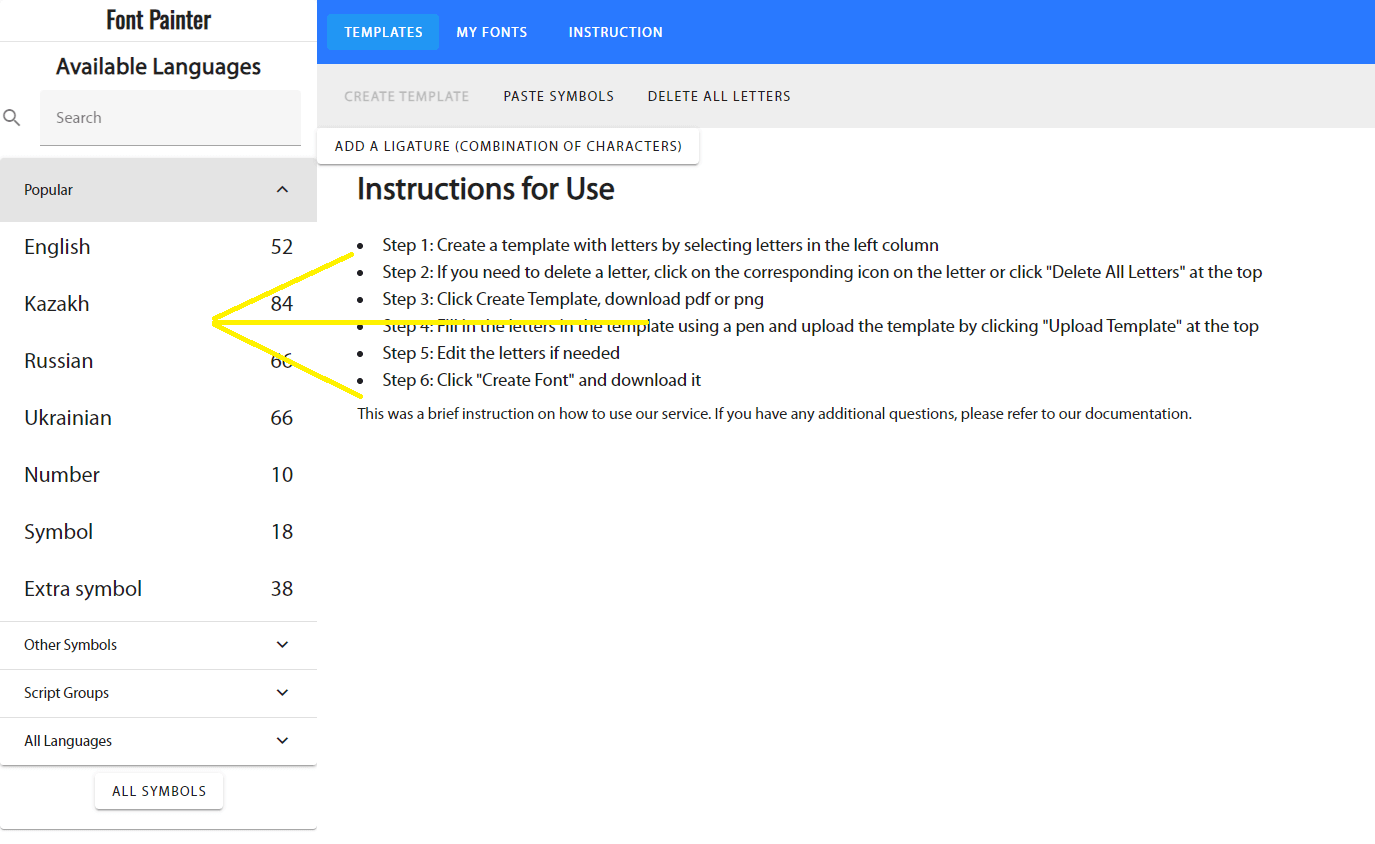The image size is (1375, 844).
Task: Click the Instructions for Use heading
Action: click(486, 189)
